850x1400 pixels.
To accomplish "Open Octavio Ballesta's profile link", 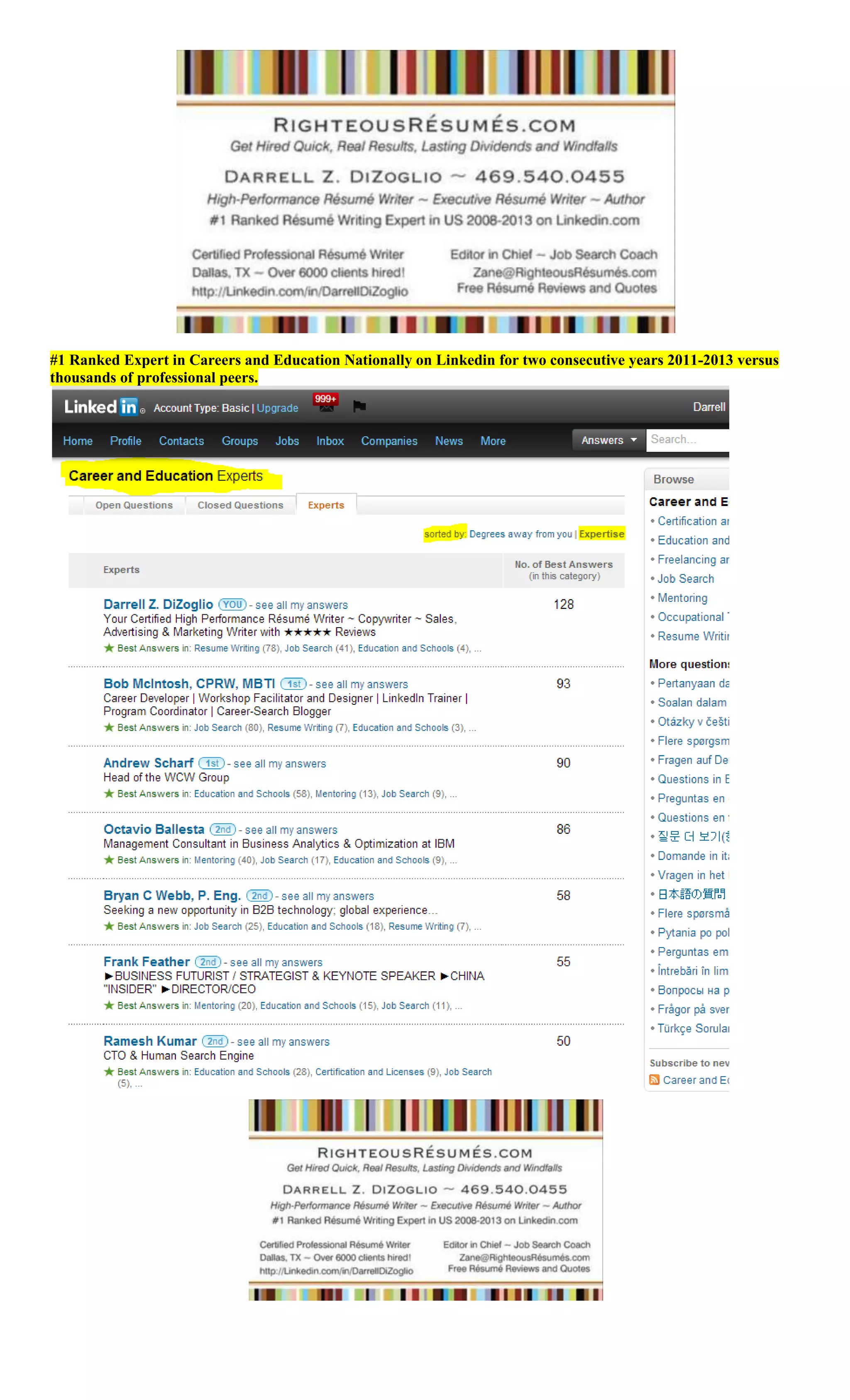I will [154, 830].
